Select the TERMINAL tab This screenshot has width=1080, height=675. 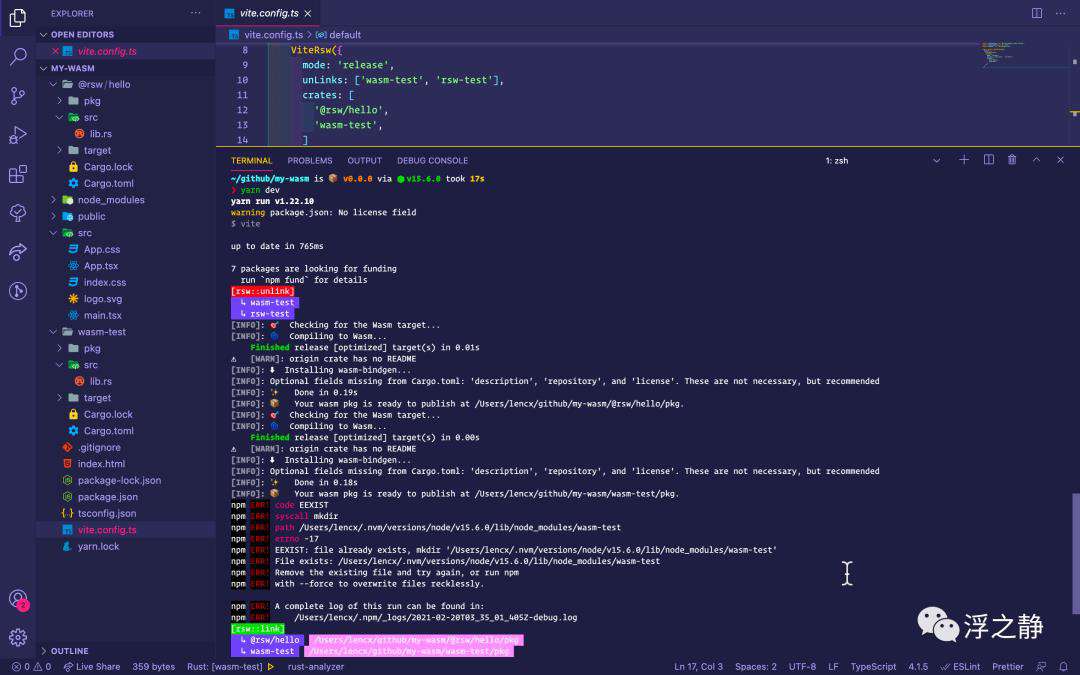coord(251,160)
